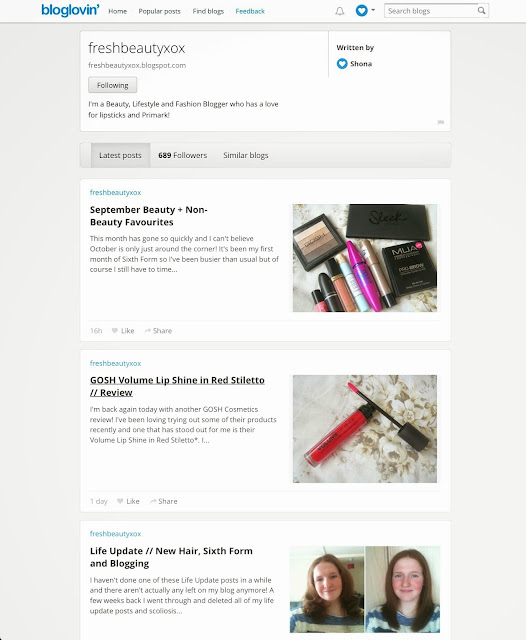The width and height of the screenshot is (526, 640).
Task: Open the Similar blogs tab
Action: [246, 155]
